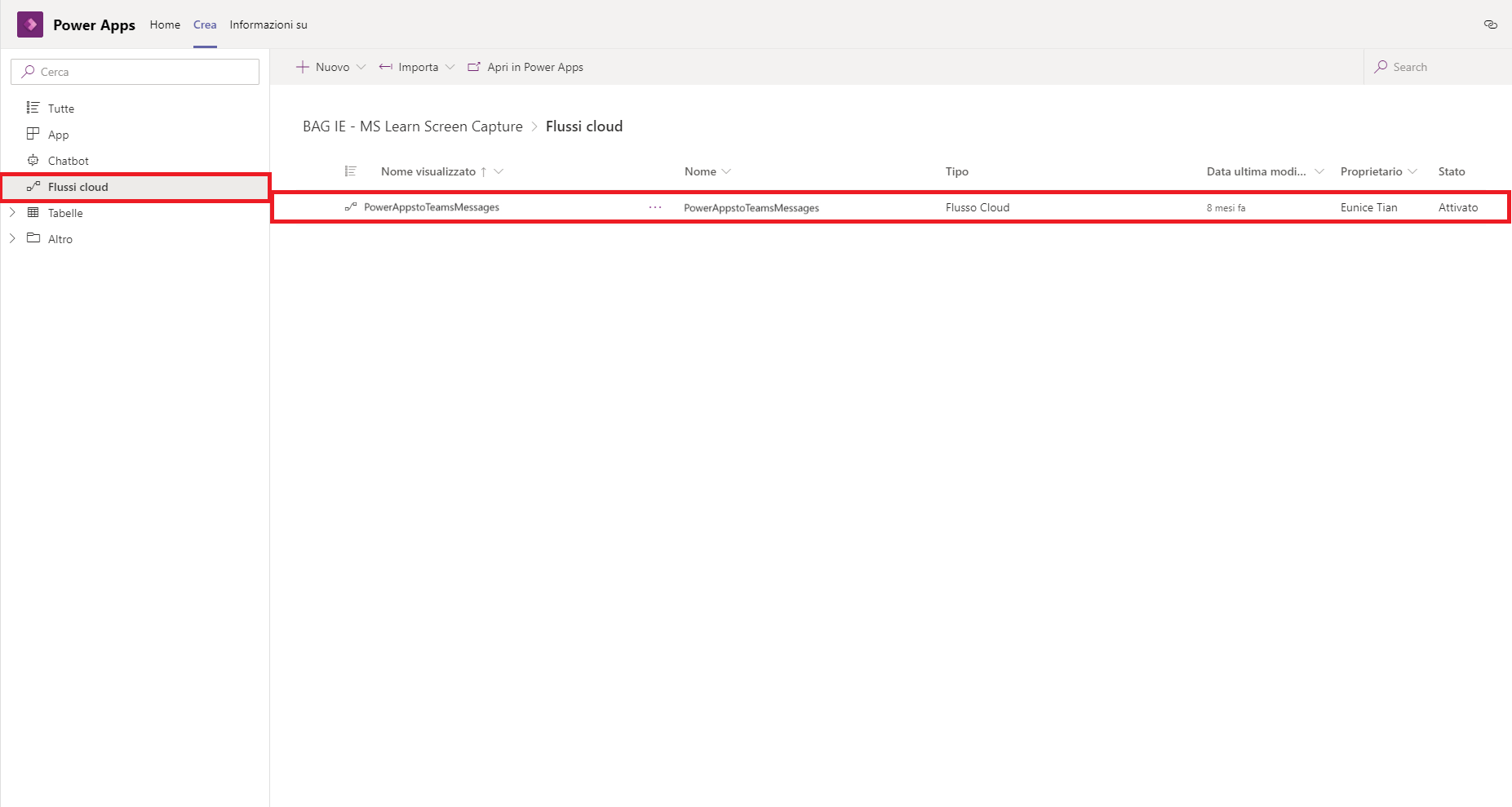1512x807 pixels.
Task: Sort by Nome visualizzato column header
Action: 428,171
